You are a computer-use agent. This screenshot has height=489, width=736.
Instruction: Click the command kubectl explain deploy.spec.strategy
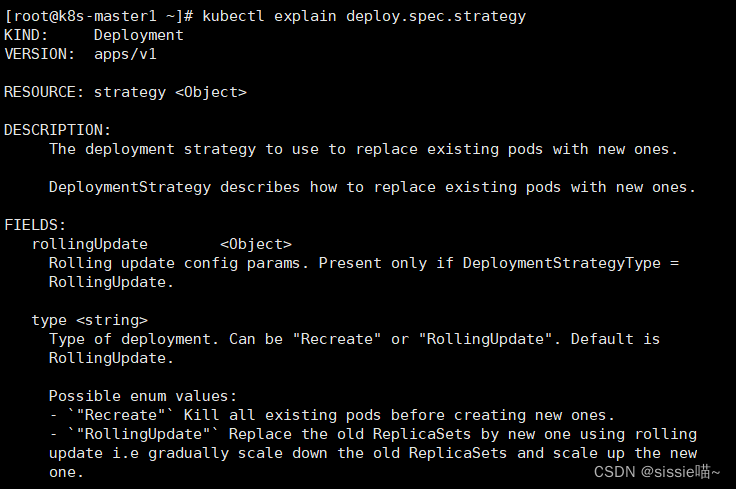point(364,16)
